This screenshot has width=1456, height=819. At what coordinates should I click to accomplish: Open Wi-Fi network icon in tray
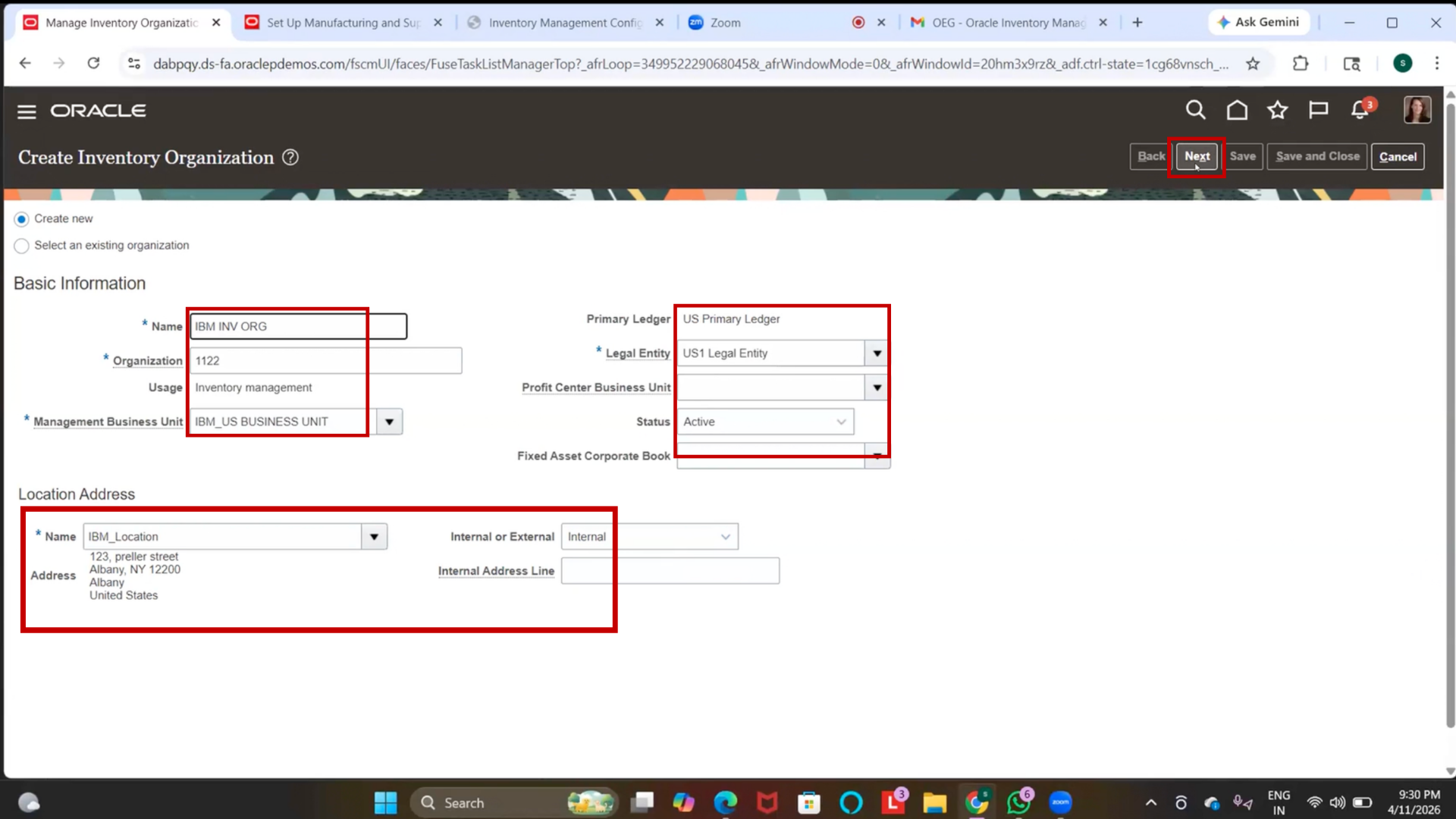pos(1314,802)
